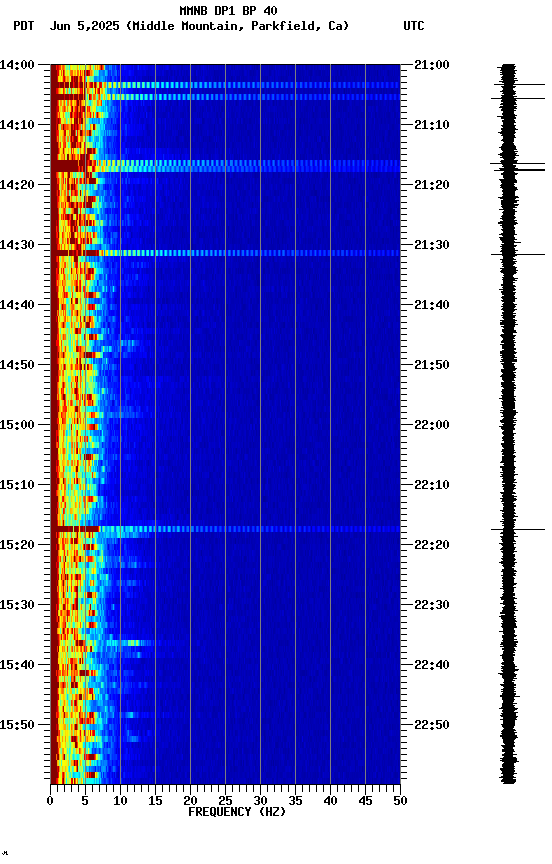Click the PDT timezone label
The width and height of the screenshot is (552, 864).
[x=24, y=26]
